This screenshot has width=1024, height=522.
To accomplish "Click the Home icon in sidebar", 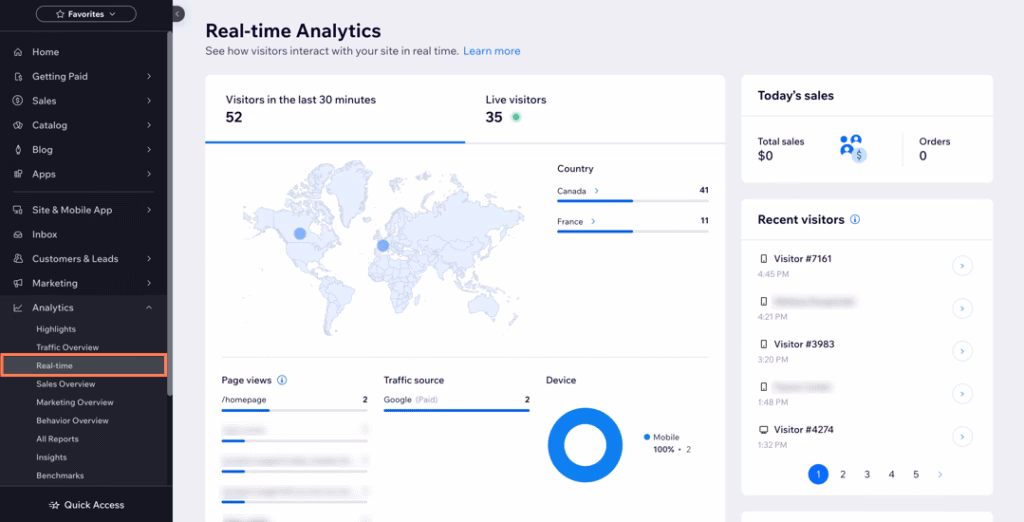I will pyautogui.click(x=18, y=52).
